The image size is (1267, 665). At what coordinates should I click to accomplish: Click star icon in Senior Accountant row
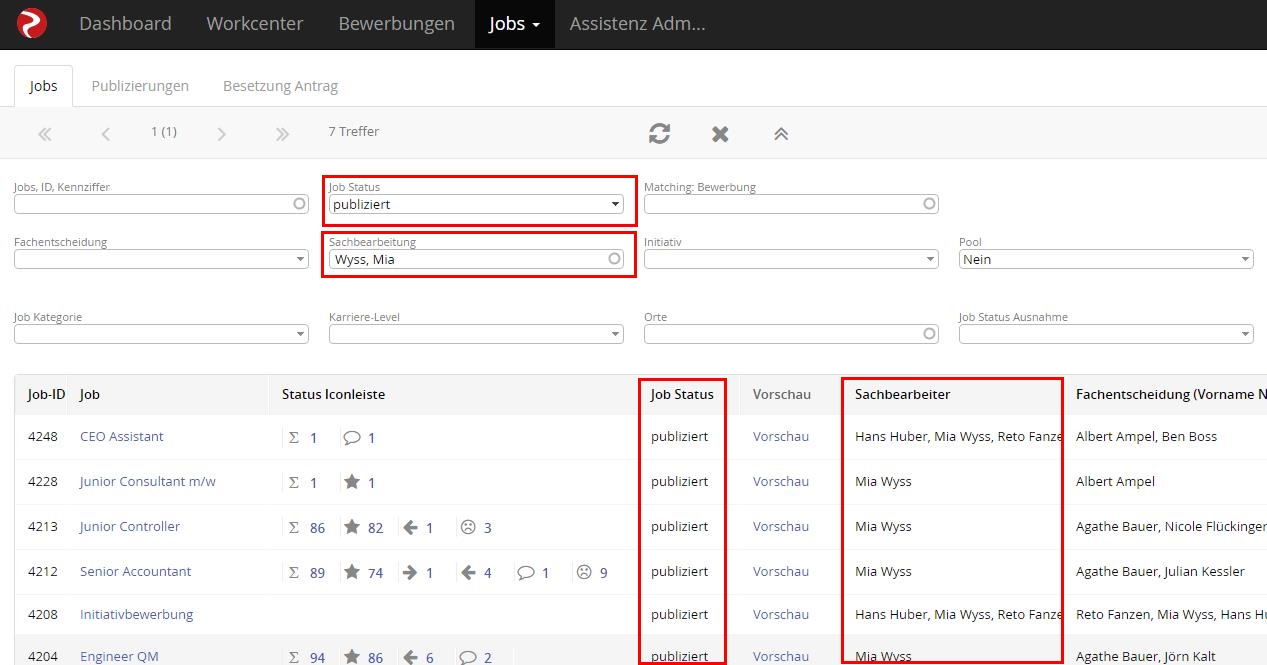352,572
